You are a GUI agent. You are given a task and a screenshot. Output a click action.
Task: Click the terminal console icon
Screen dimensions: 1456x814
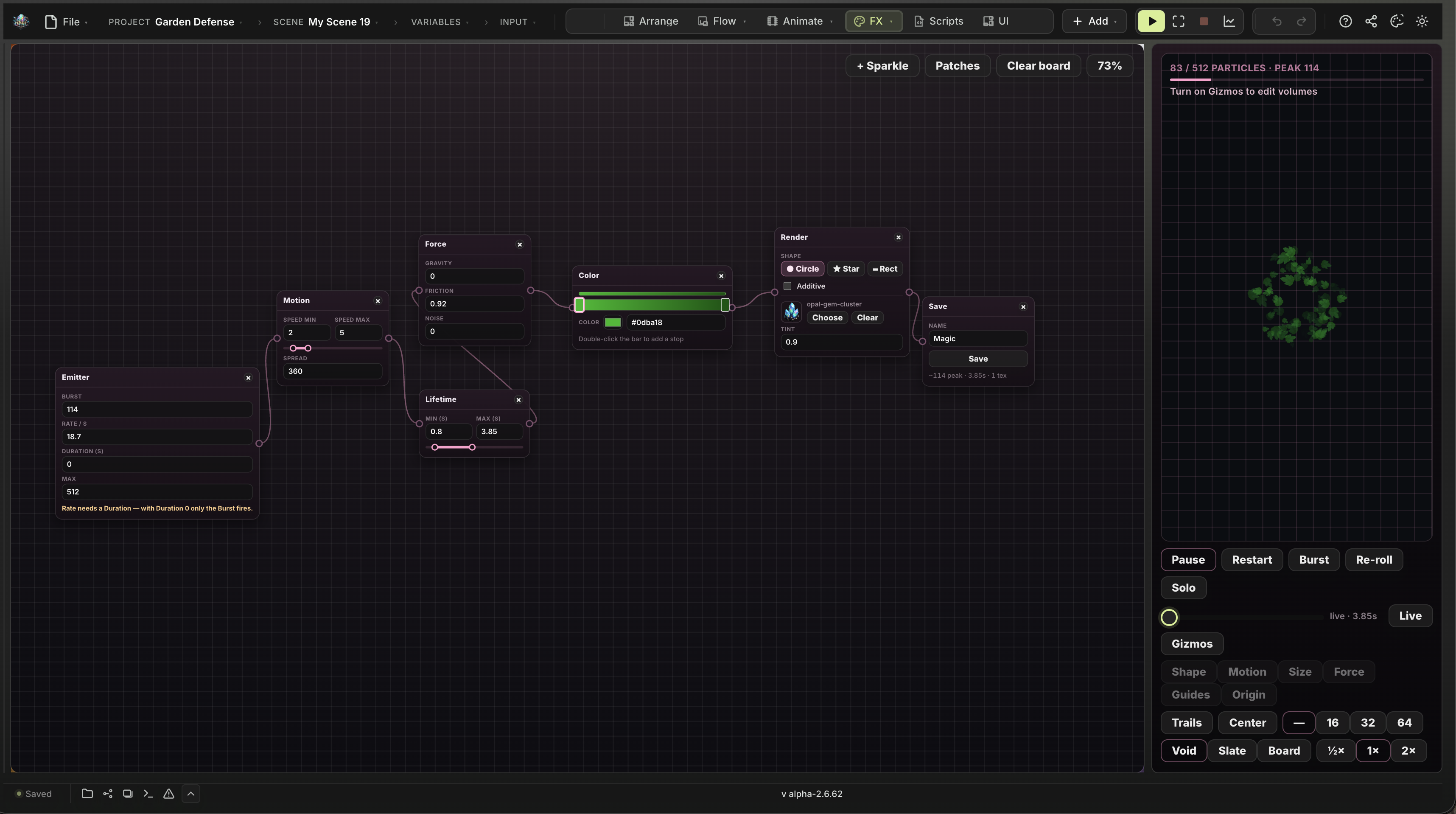click(148, 794)
